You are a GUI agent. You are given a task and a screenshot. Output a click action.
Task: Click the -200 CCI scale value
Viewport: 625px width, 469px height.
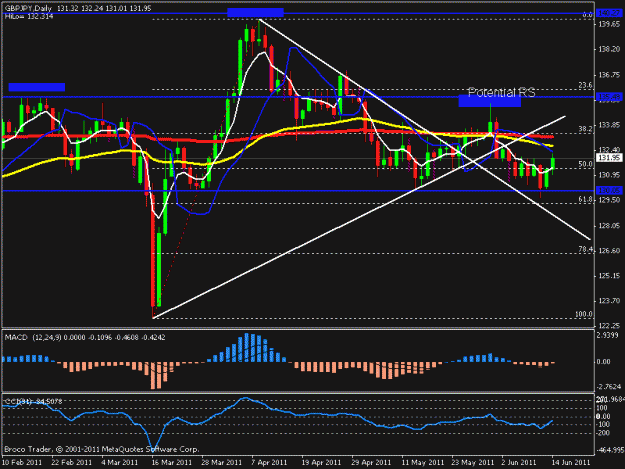[x=603, y=433]
